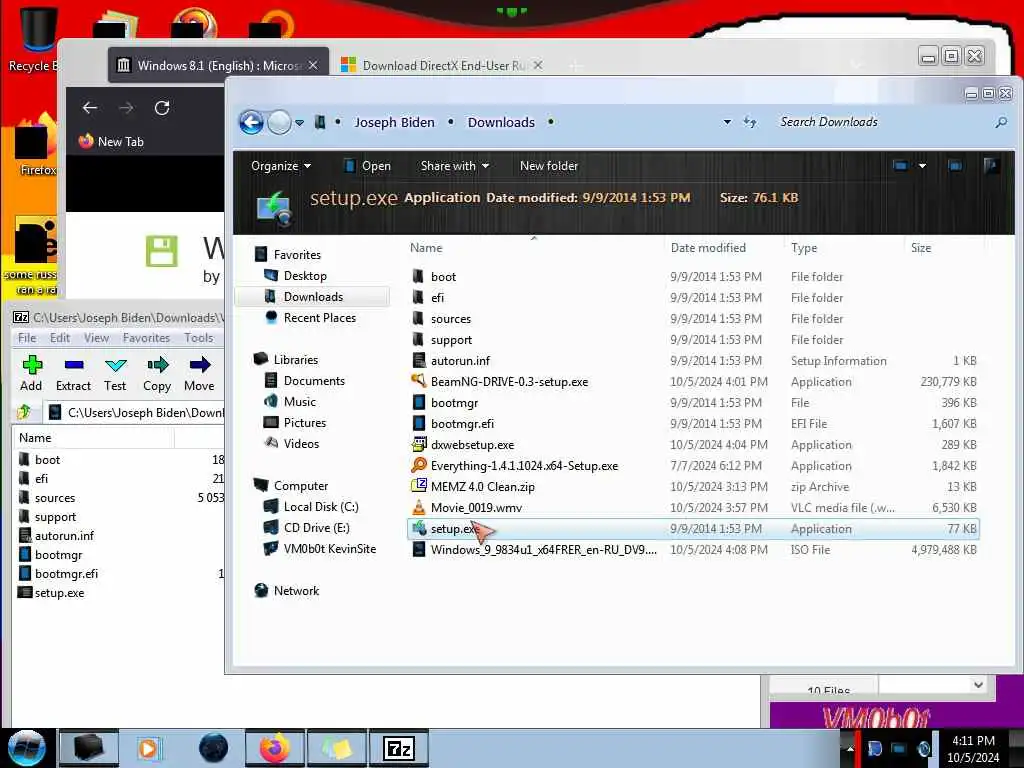This screenshot has height=768, width=1024.
Task: Click the 7-Zip up-one-level folder icon
Action: pyautogui.click(x=24, y=412)
